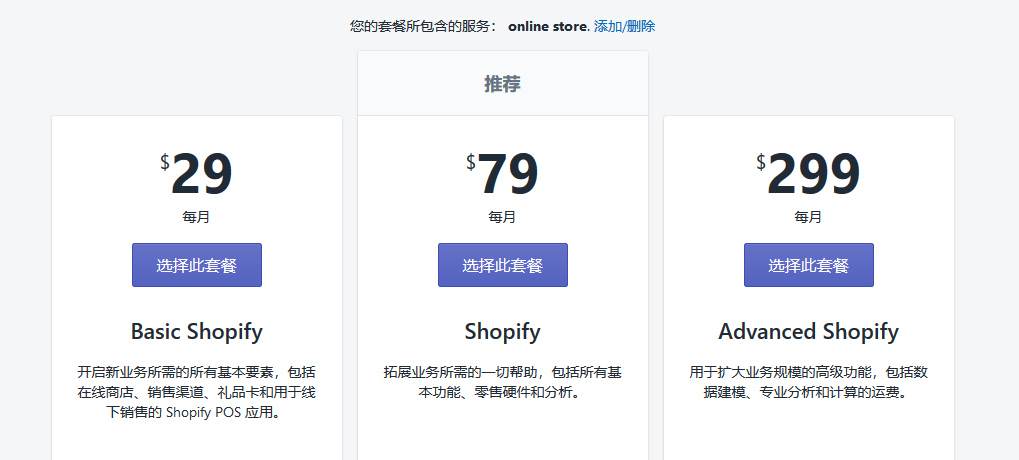Click the $79 price text
This screenshot has width=1019, height=460.
[x=502, y=174]
